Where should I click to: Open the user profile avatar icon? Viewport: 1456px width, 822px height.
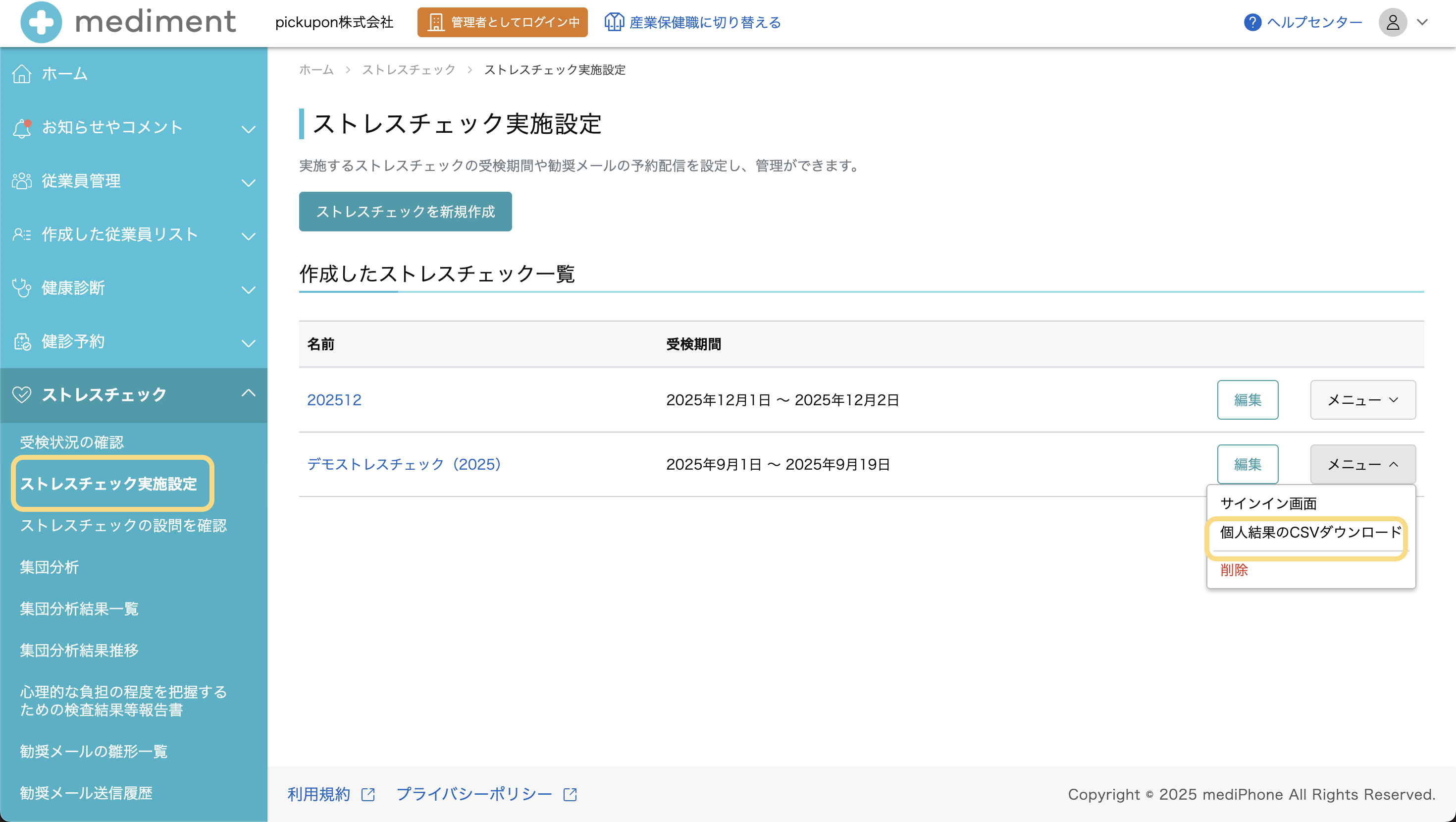[x=1392, y=22]
